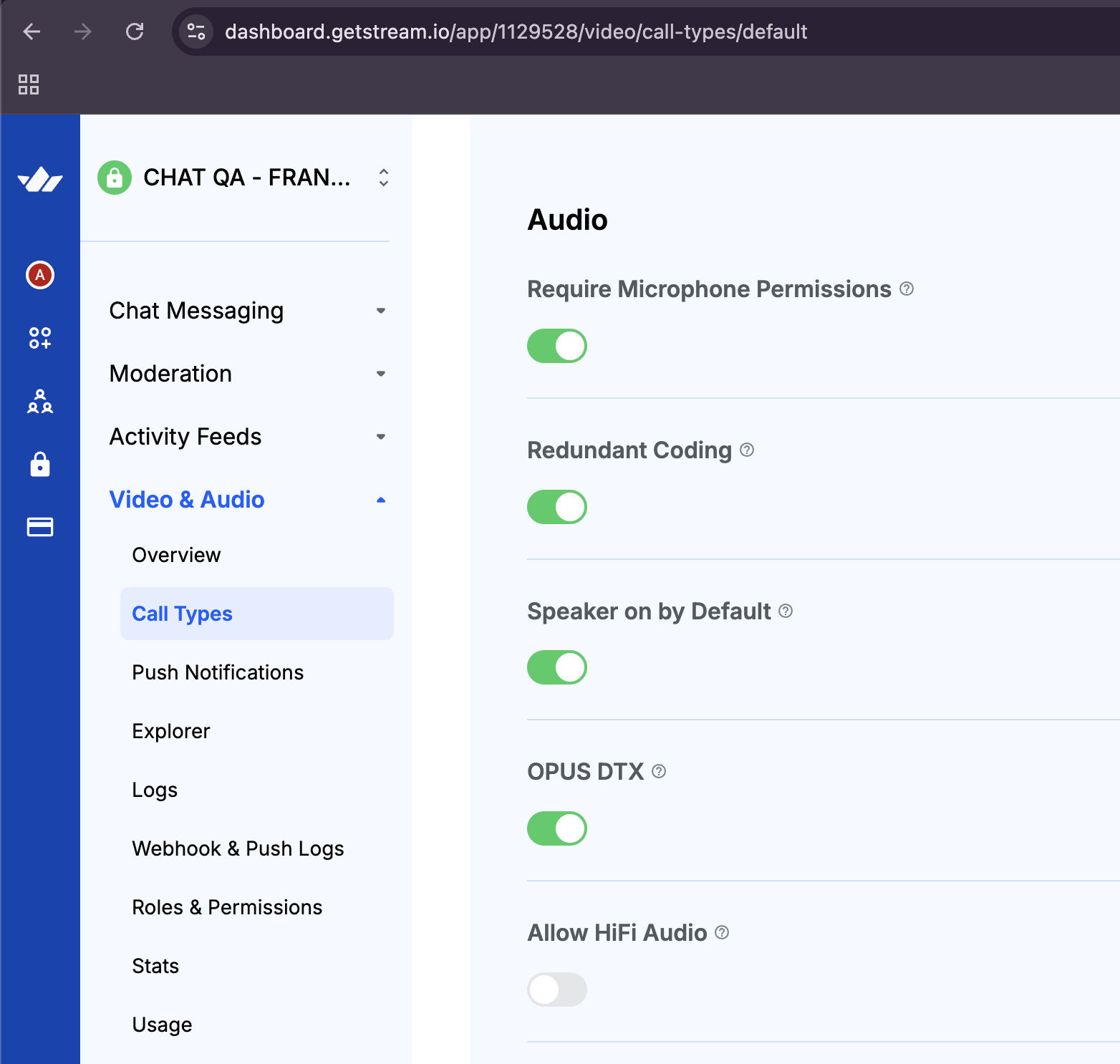
Task: Click help icon beside OPUS DTX
Action: click(659, 771)
